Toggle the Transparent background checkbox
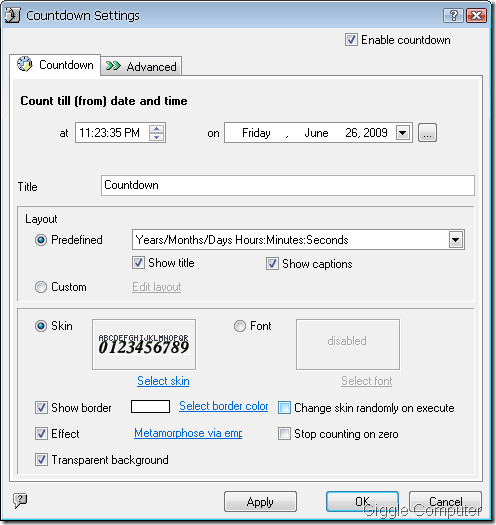 tap(41, 460)
